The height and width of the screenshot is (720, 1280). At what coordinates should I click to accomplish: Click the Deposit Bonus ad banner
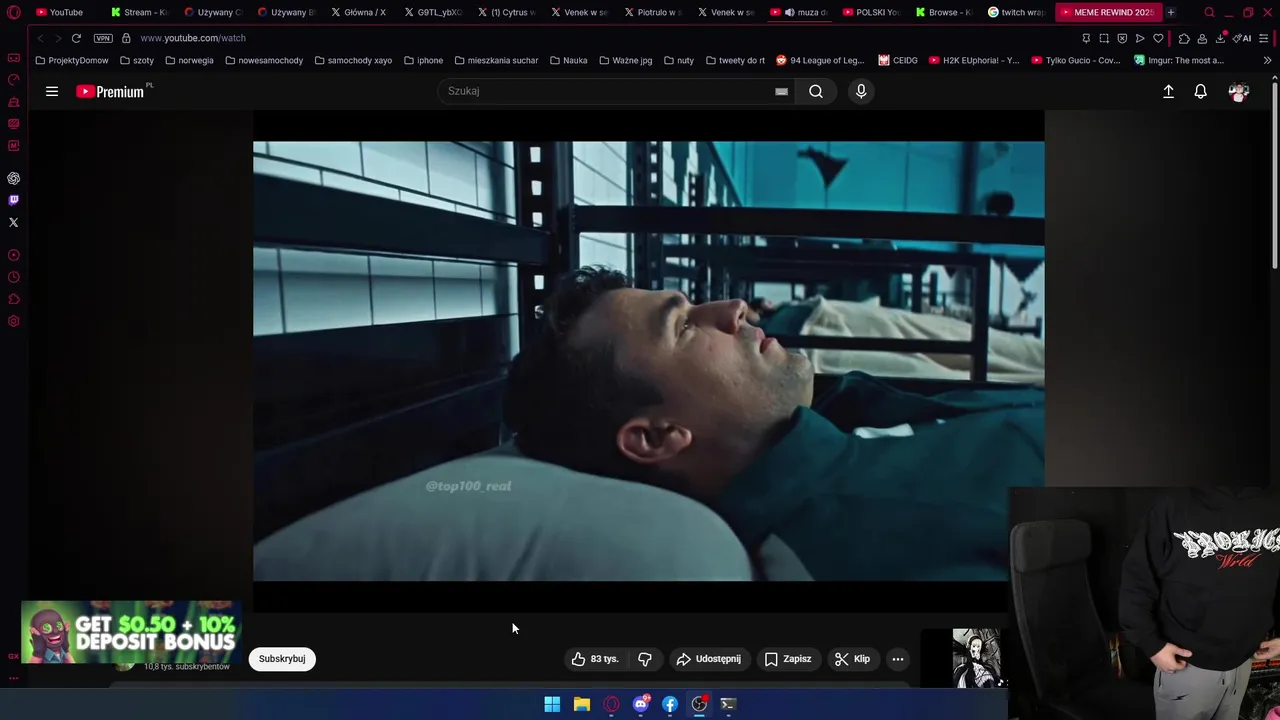[x=130, y=631]
